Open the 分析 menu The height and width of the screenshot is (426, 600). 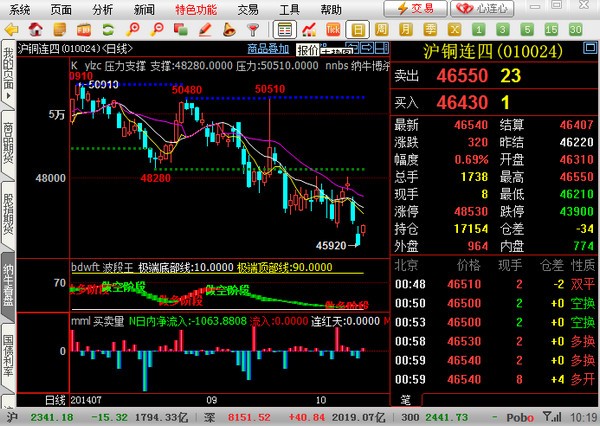coord(103,10)
